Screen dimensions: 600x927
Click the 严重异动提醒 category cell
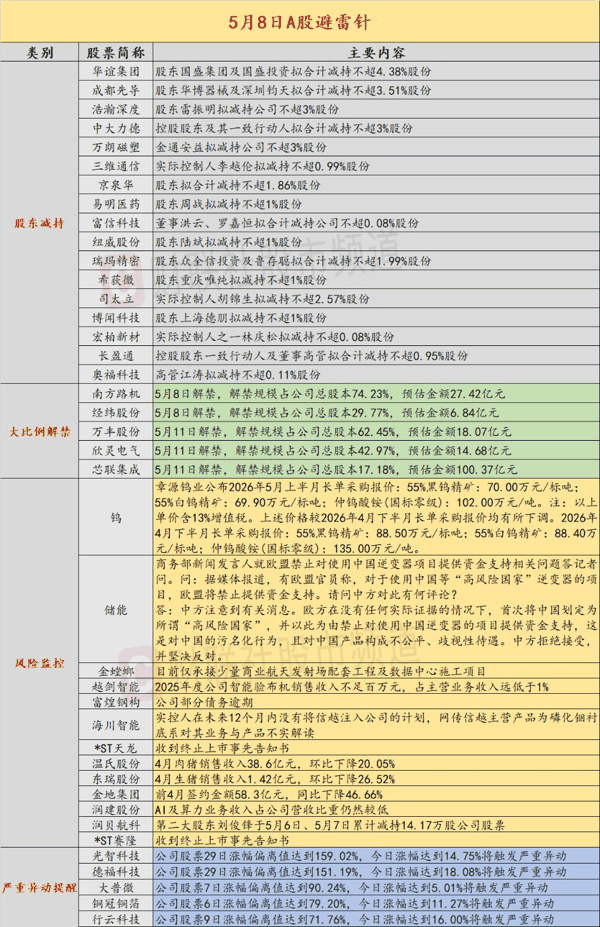[x=40, y=887]
